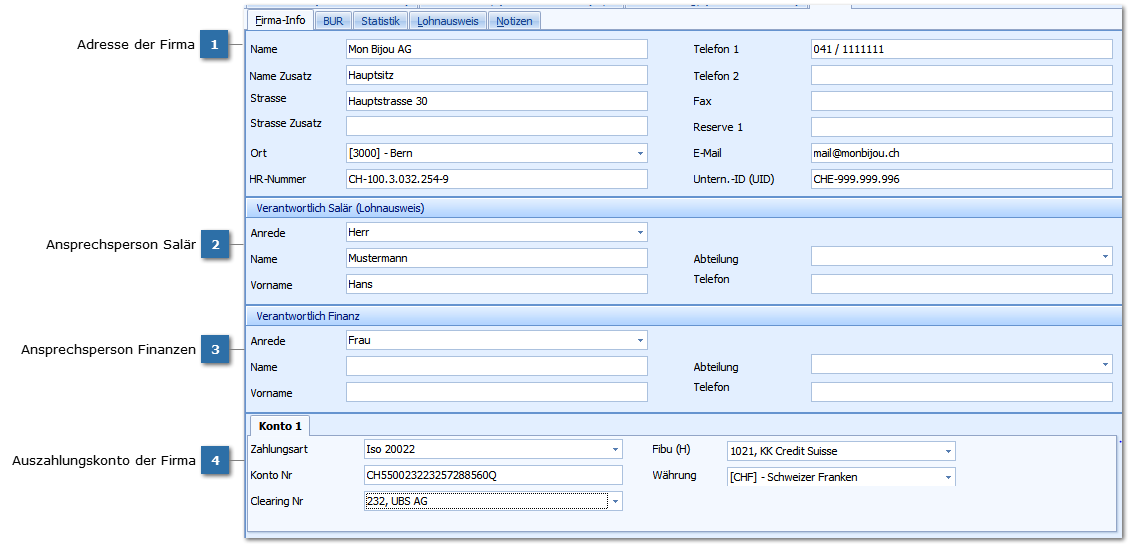The height and width of the screenshot is (549, 1136).
Task: Click into the E-Mail input field
Action: pos(960,153)
